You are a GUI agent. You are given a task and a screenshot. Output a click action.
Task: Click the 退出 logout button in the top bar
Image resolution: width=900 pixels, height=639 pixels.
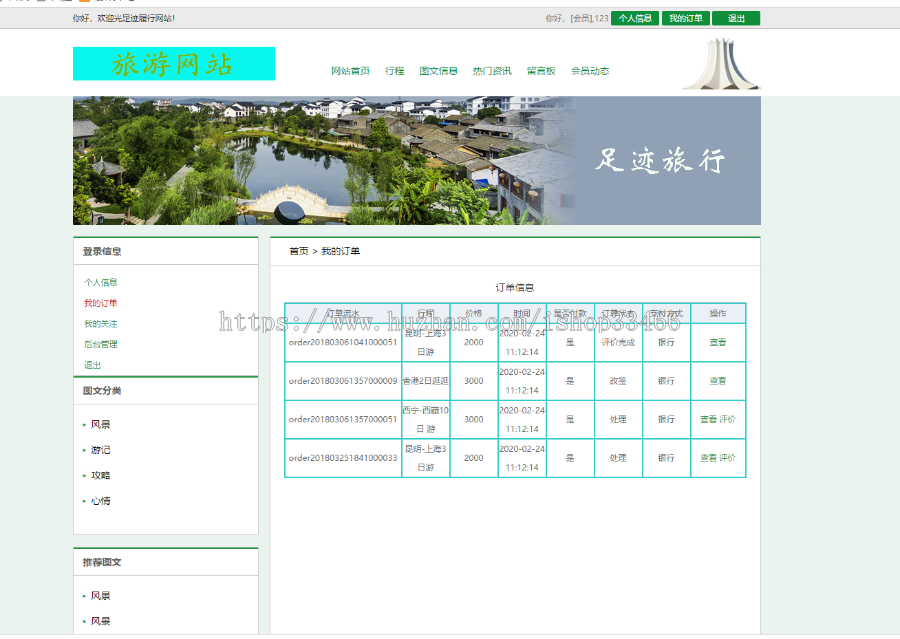737,17
